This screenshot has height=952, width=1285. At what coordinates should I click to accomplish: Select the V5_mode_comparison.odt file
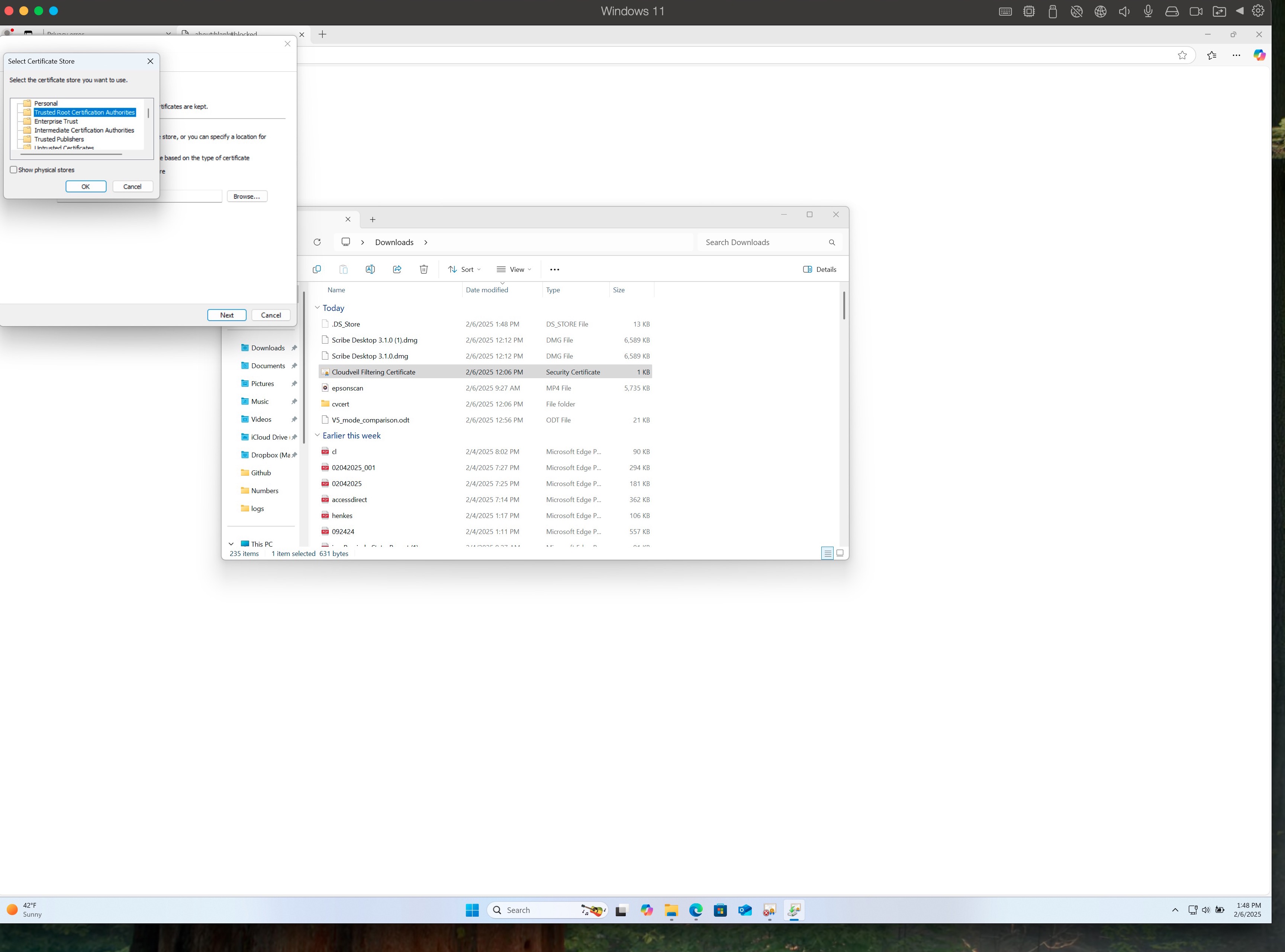click(x=484, y=420)
